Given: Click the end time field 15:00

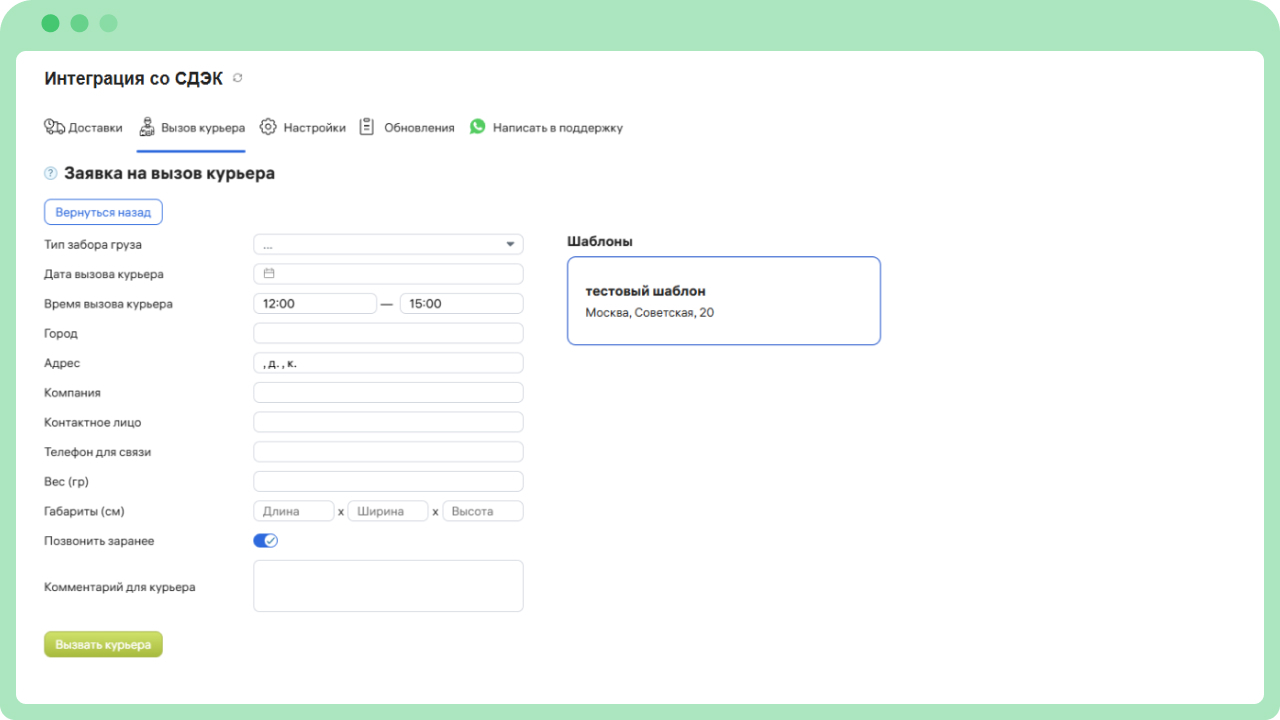Looking at the screenshot, I should [x=461, y=304].
